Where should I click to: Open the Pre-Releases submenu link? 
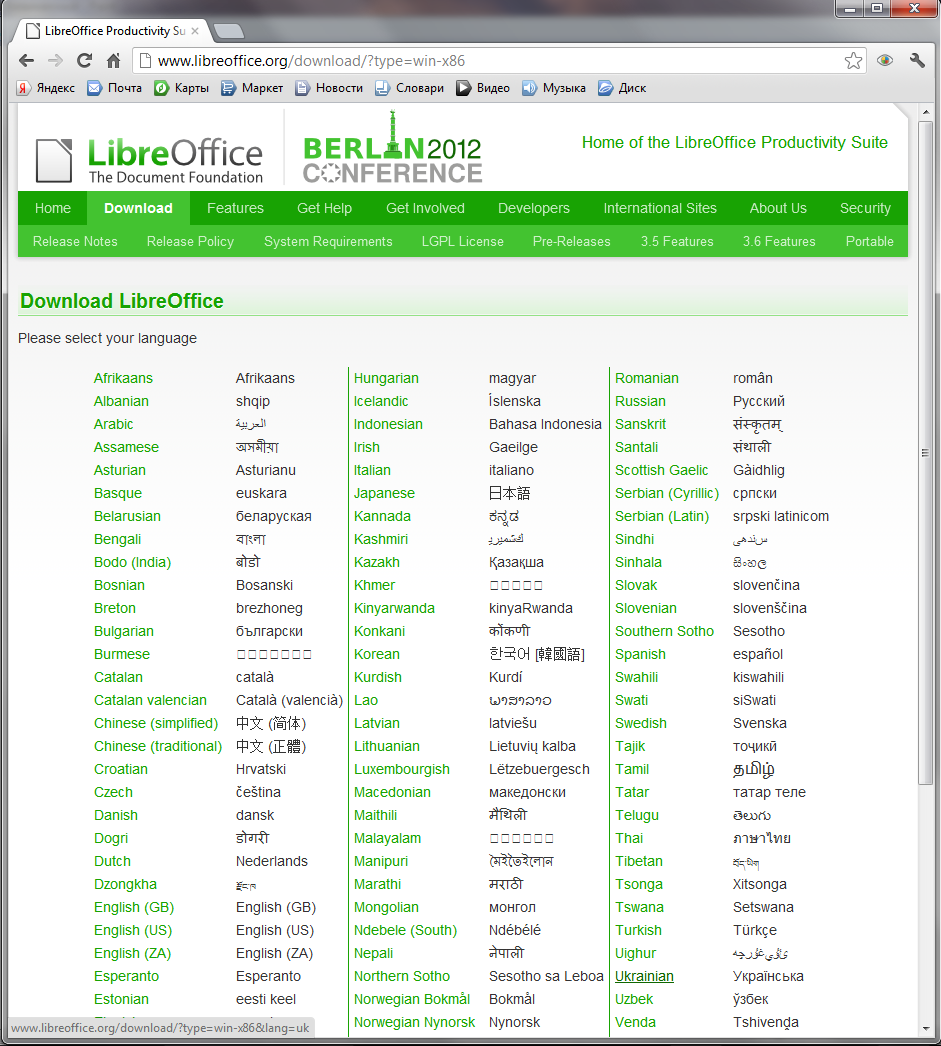(572, 241)
